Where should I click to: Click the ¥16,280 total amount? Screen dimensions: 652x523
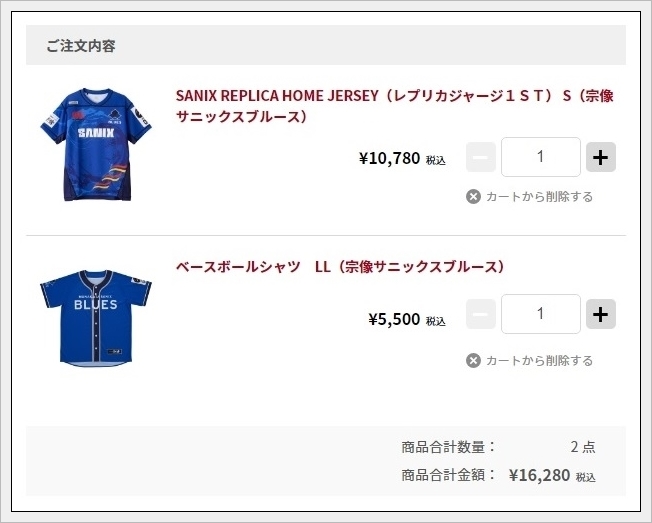pyautogui.click(x=539, y=475)
